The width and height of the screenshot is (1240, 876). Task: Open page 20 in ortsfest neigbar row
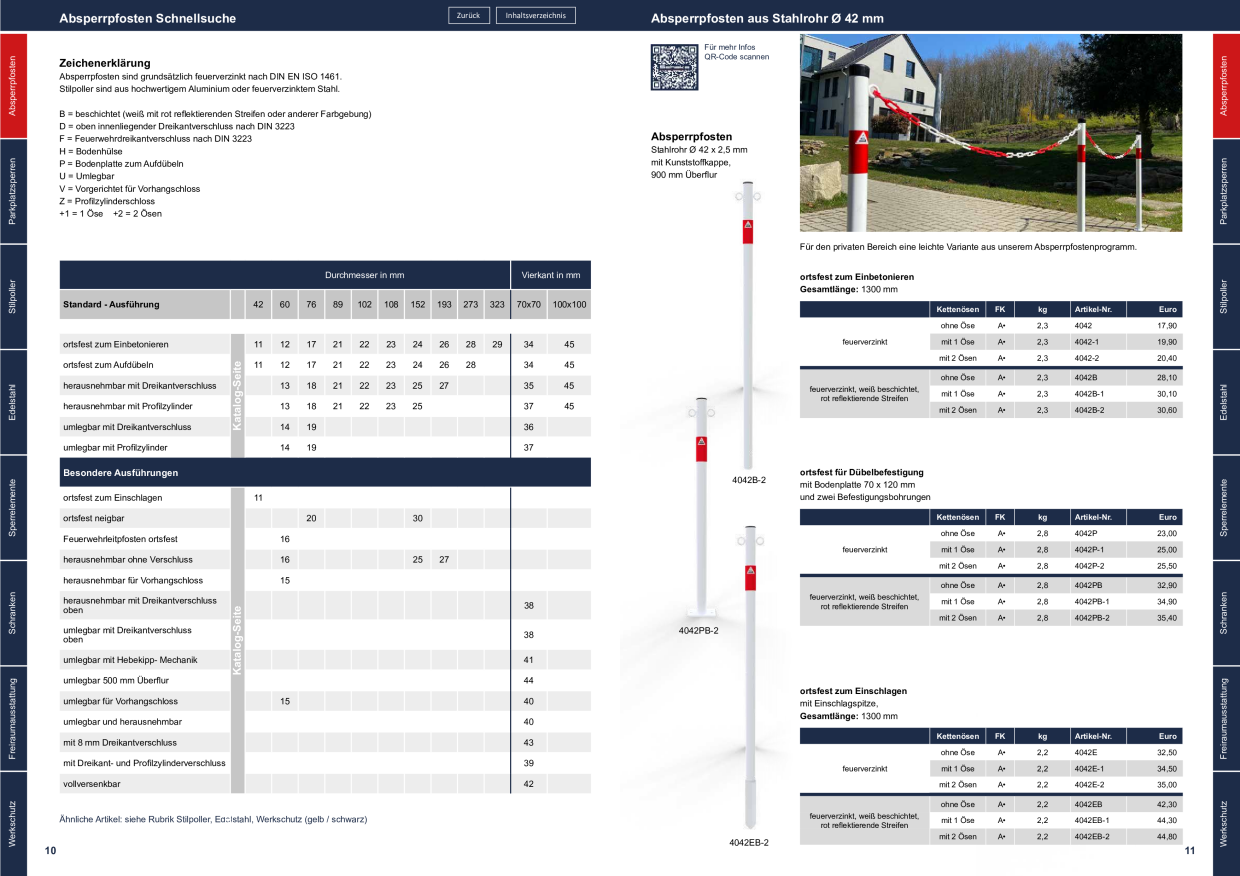point(311,518)
